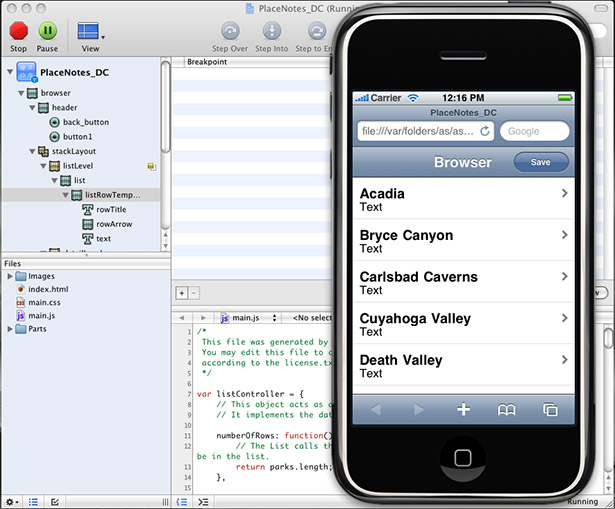Open main.js in Files list
The image size is (615, 509).
42,316
